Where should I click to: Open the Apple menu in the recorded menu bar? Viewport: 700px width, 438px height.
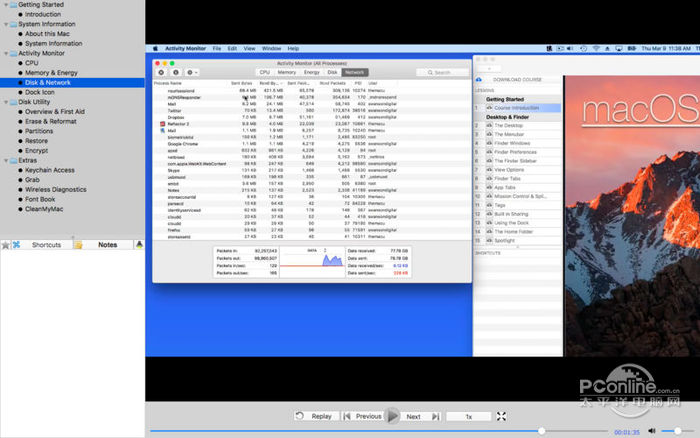click(155, 48)
